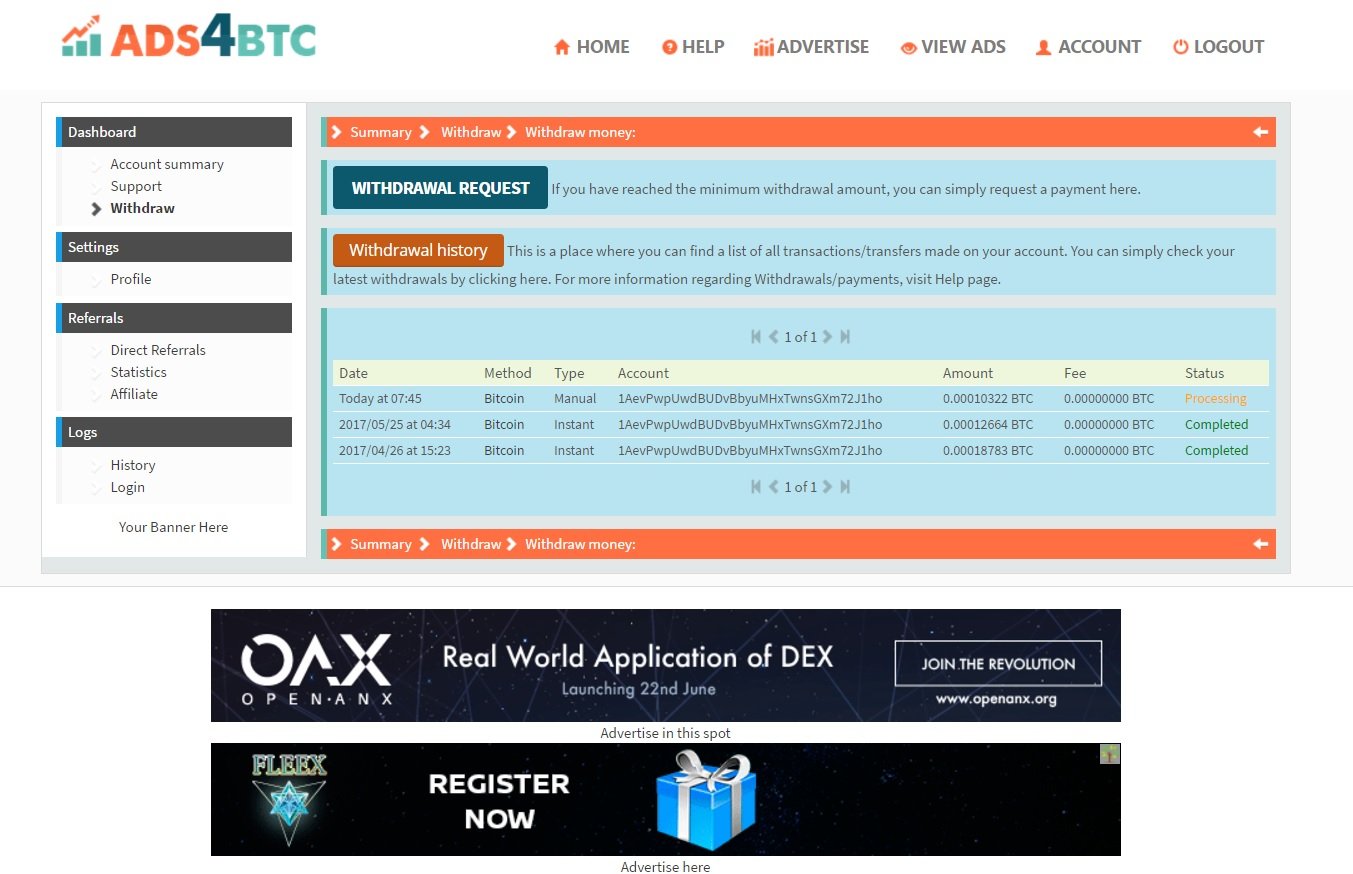1353x874 pixels.
Task: Click Bitcoin address in Manual row
Action: [x=750, y=398]
